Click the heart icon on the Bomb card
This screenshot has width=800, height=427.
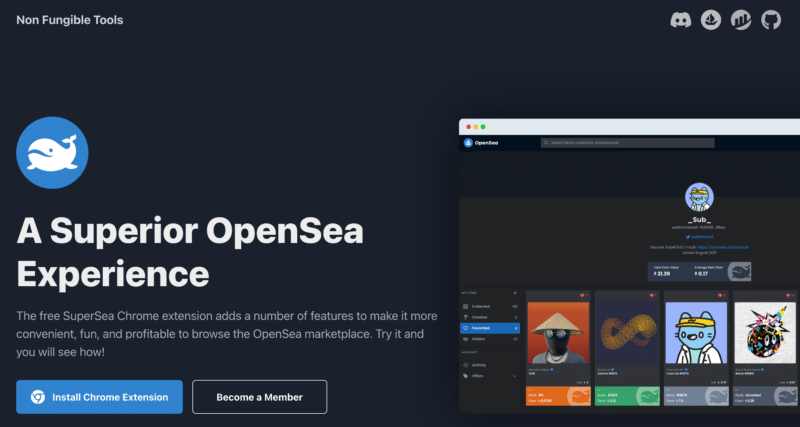789,295
